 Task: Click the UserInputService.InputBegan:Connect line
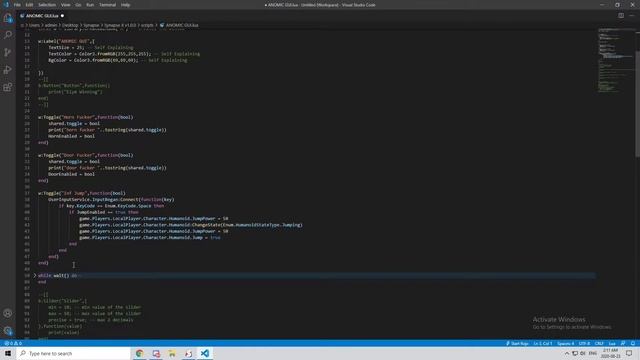111,200
